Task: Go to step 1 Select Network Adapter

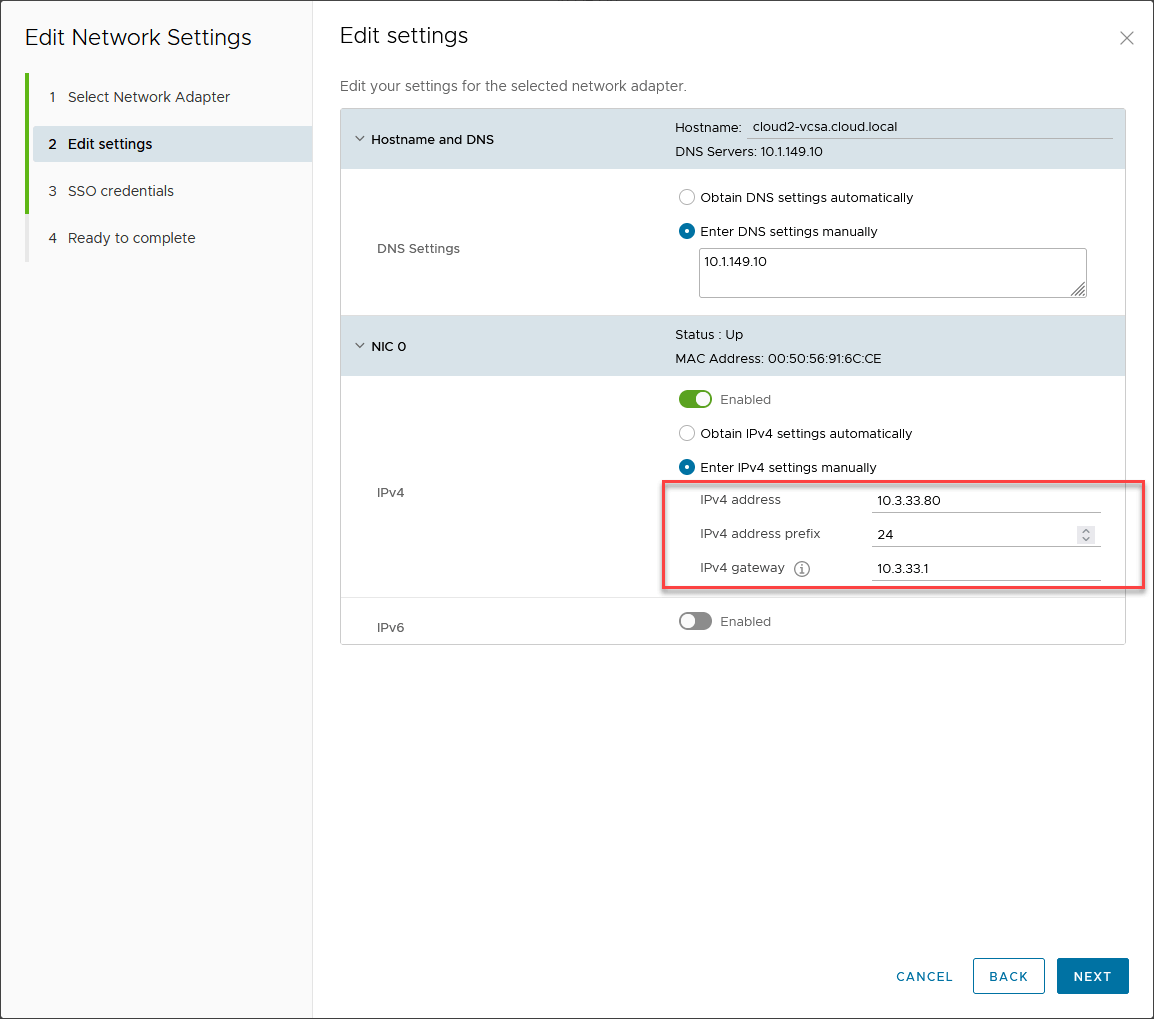Action: coord(148,97)
